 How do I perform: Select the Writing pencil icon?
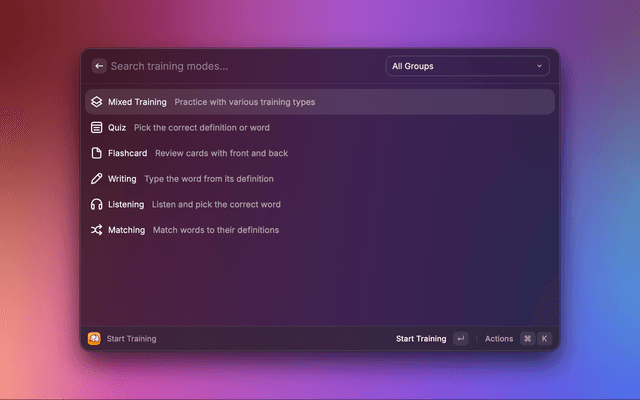click(x=96, y=179)
